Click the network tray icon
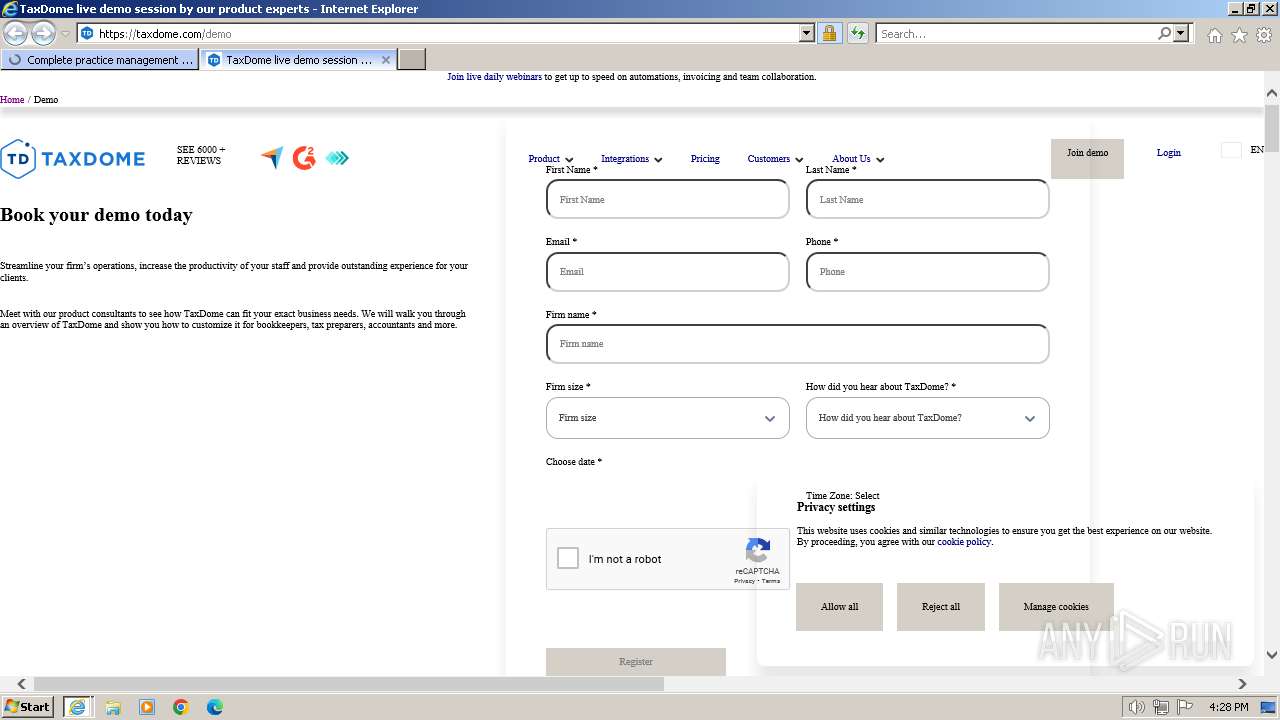Image resolution: width=1280 pixels, height=720 pixels. [1161, 707]
